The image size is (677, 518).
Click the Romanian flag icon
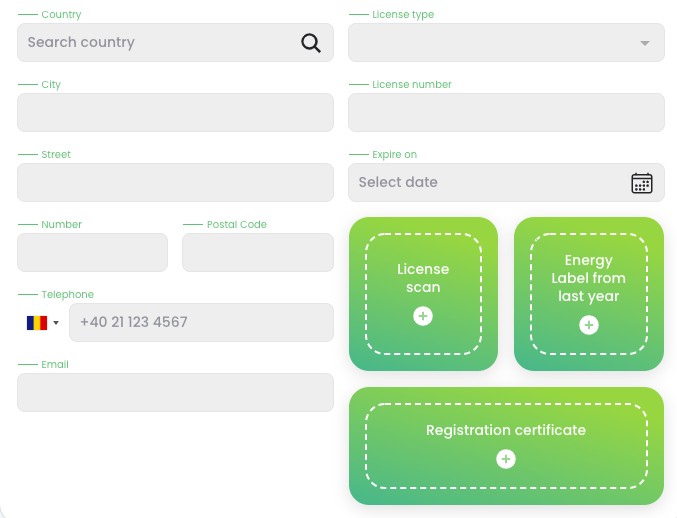[x=37, y=322]
